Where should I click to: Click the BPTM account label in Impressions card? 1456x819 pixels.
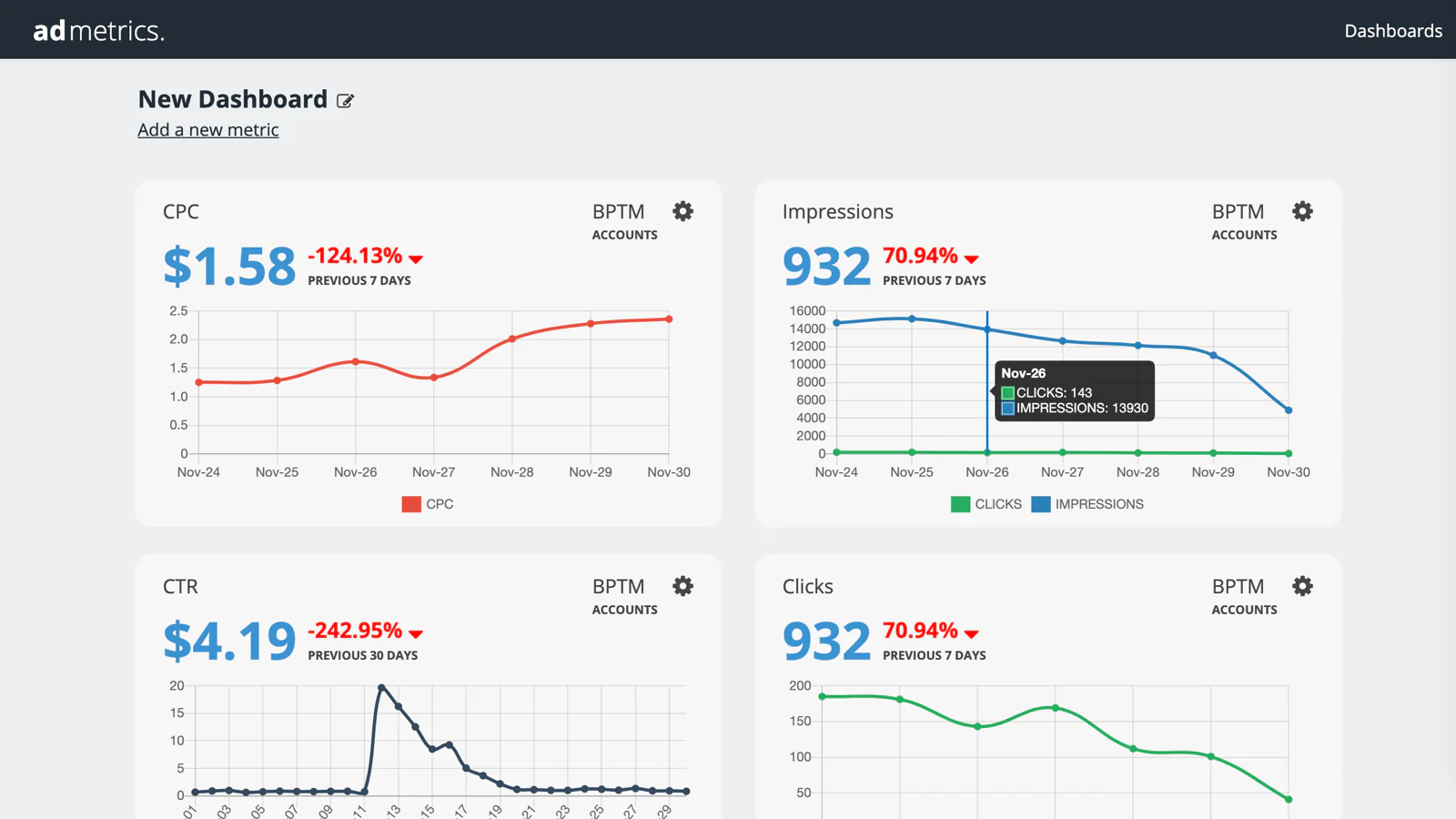coord(1239,212)
